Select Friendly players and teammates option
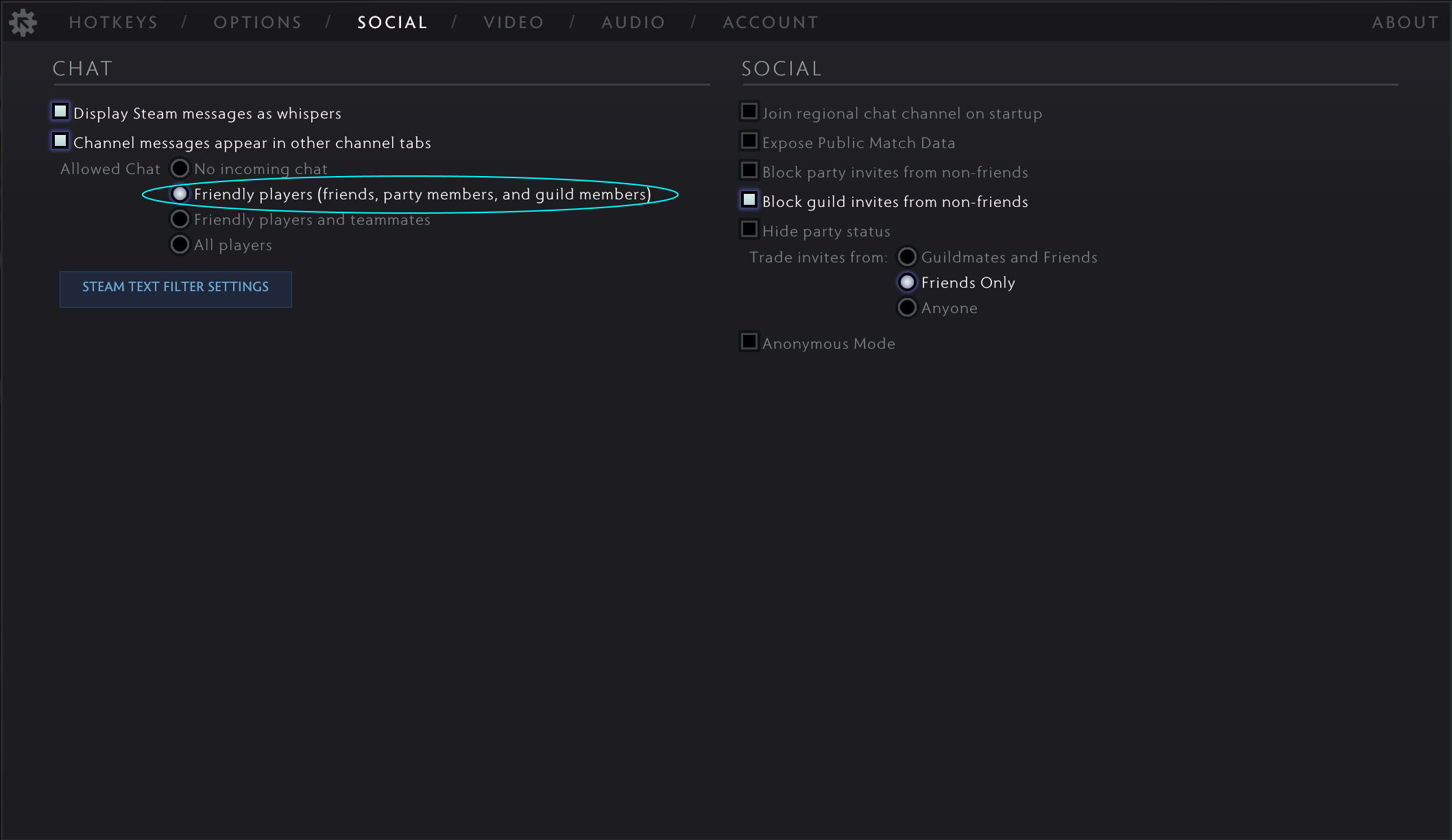The height and width of the screenshot is (840, 1452). tap(180, 219)
